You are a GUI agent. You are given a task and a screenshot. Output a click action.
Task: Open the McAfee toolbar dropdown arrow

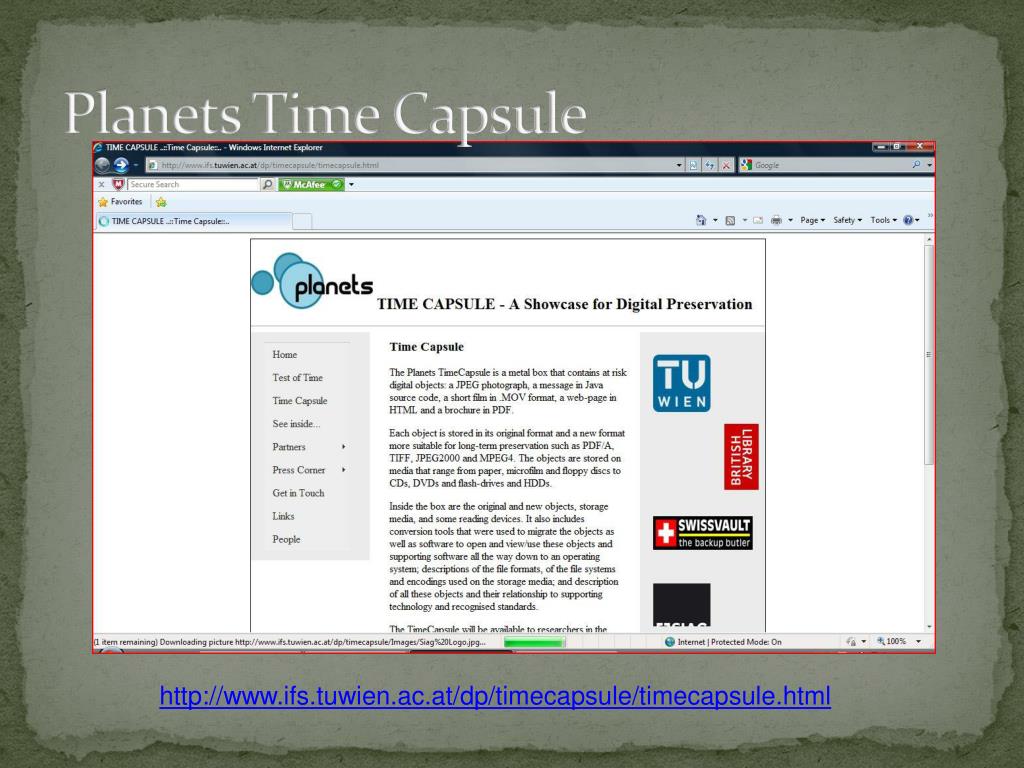351,185
